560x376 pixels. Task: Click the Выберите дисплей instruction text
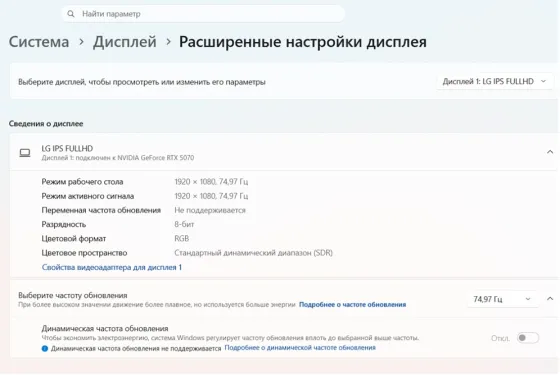142,82
